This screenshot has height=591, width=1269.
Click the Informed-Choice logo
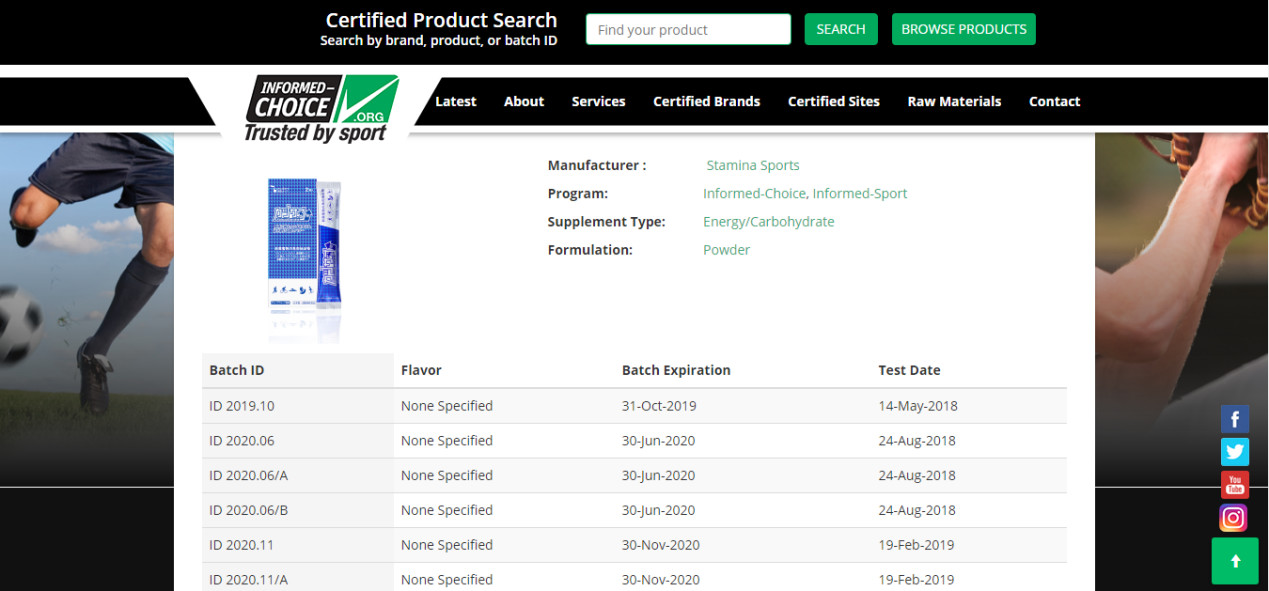(x=321, y=108)
